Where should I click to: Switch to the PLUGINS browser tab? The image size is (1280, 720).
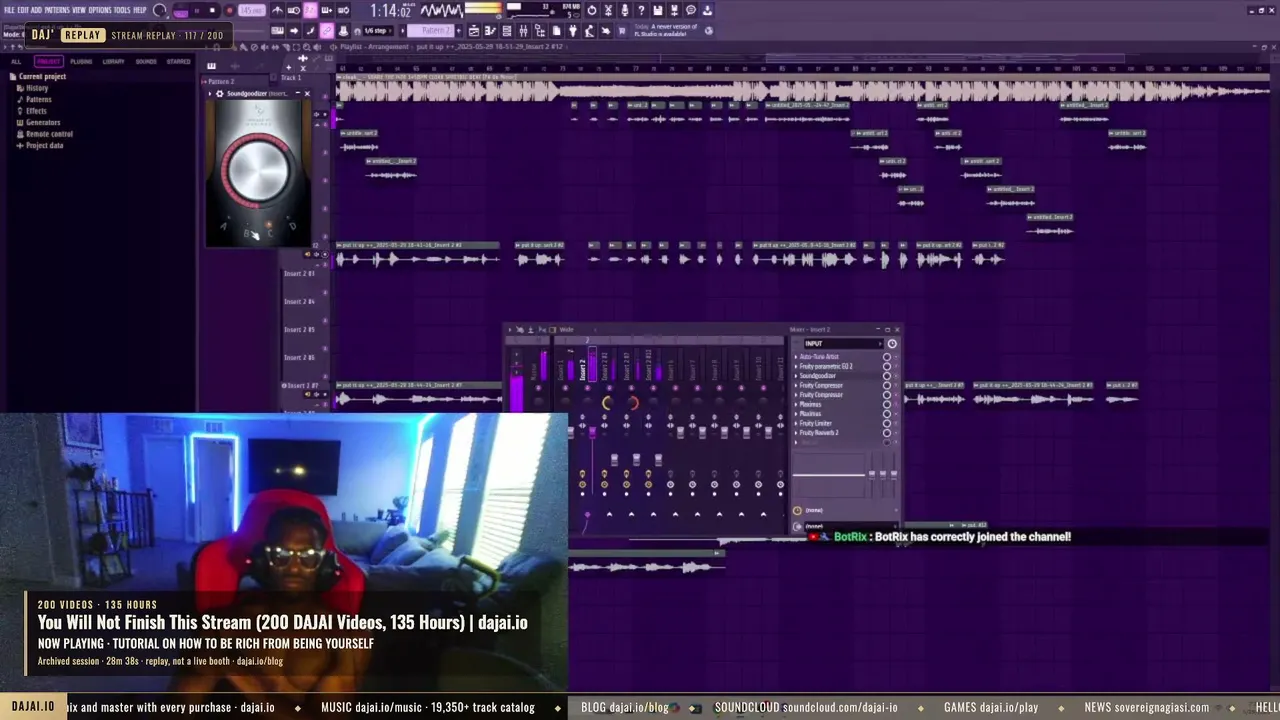coord(81,62)
